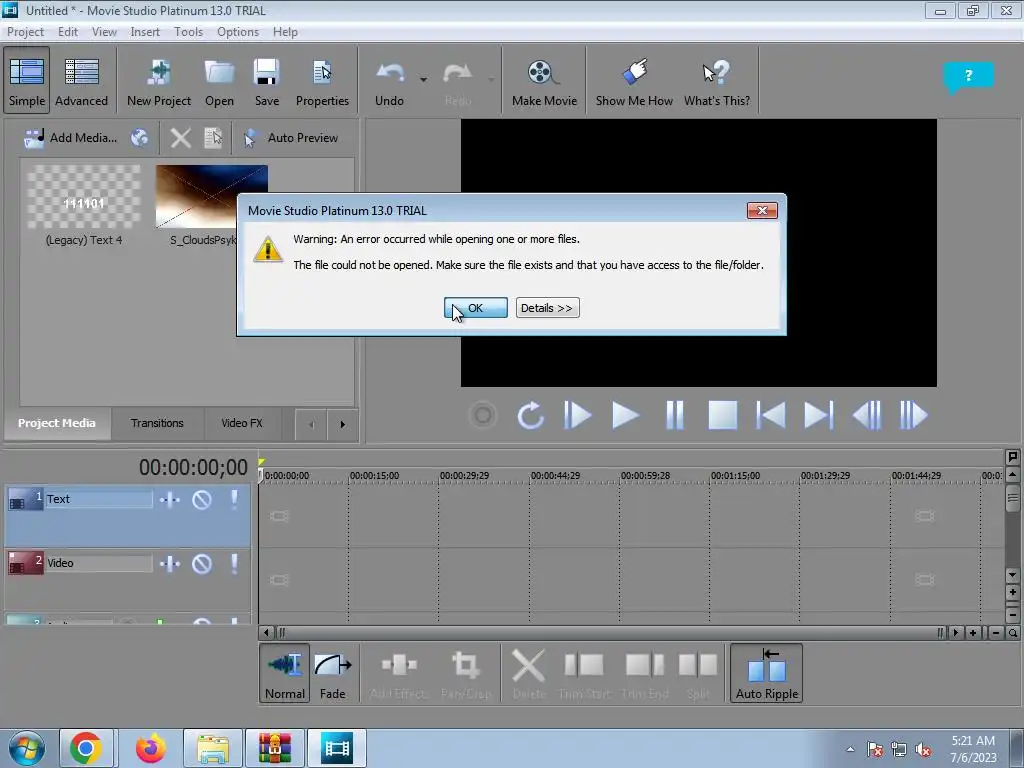Zoom in timeline with plus button
The height and width of the screenshot is (768, 1024).
tap(973, 633)
